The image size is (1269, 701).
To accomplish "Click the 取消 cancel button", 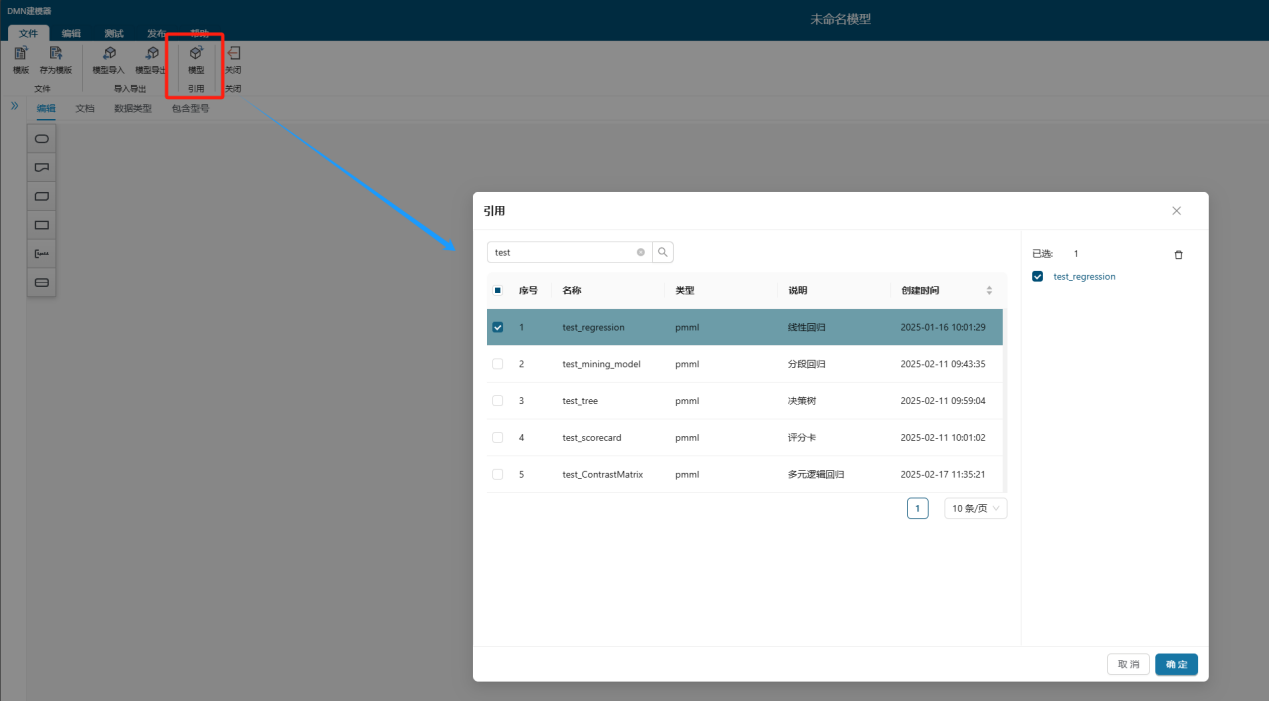I will click(1128, 665).
